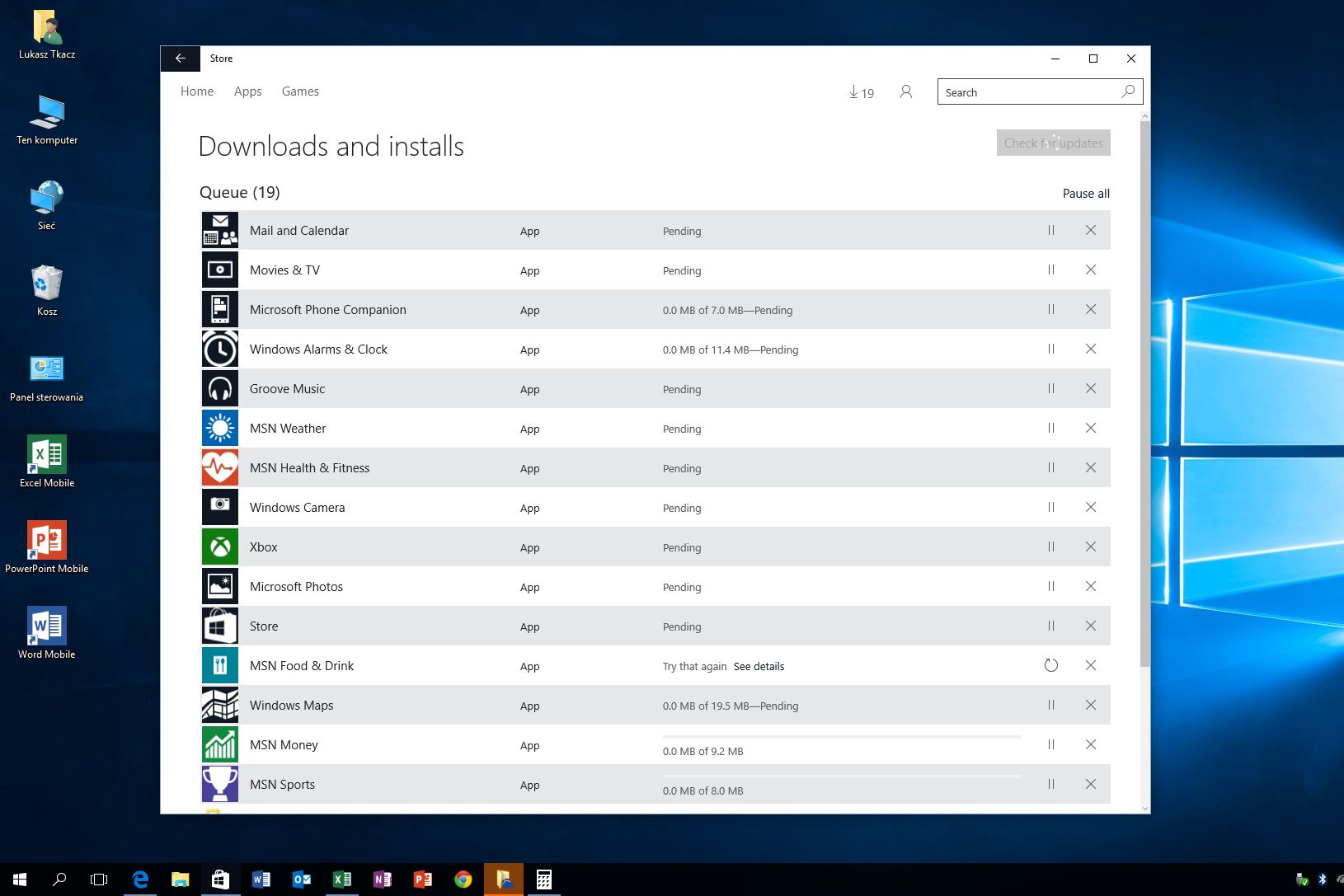
Task: Cancel the Windows Maps download
Action: coord(1090,706)
